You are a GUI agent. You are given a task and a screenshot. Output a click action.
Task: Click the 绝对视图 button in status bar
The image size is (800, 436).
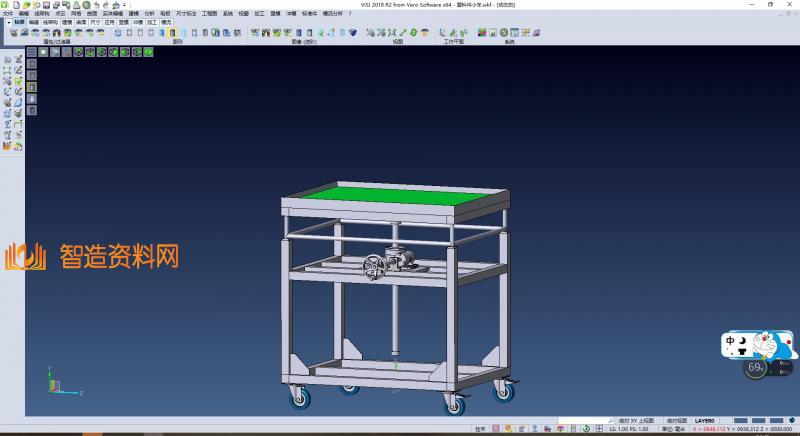[677, 420]
